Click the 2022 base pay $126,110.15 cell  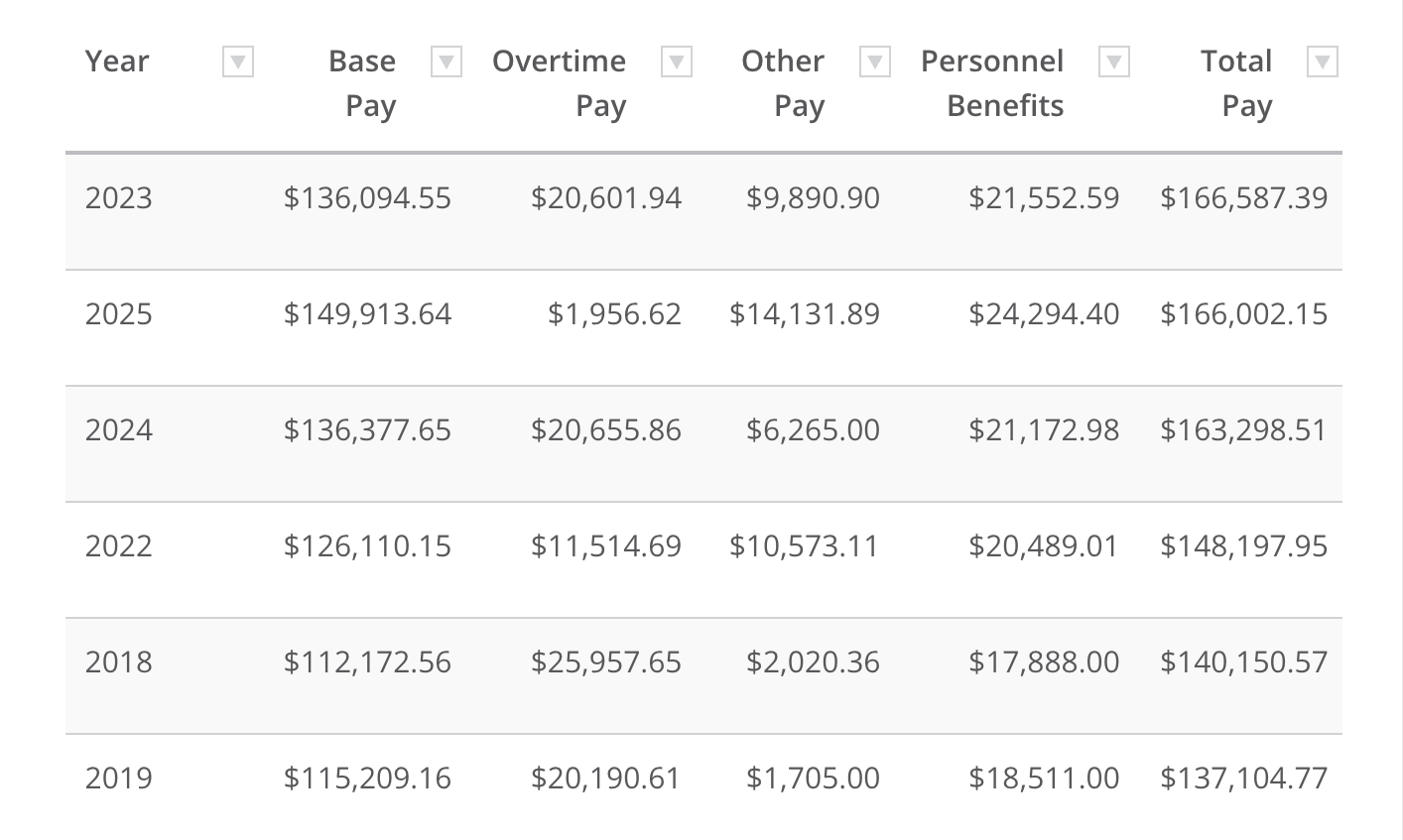point(367,546)
